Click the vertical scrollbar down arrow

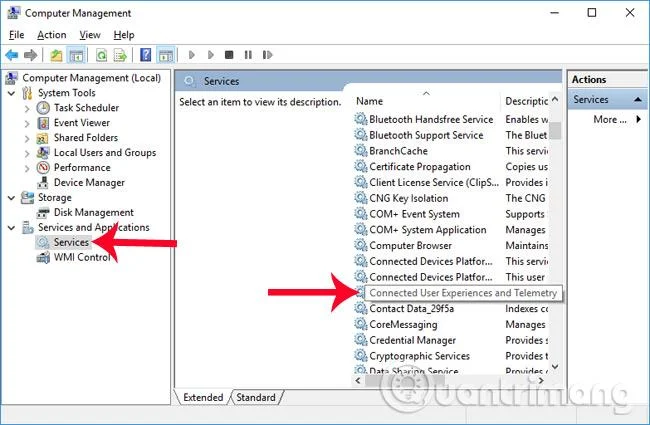pos(555,367)
